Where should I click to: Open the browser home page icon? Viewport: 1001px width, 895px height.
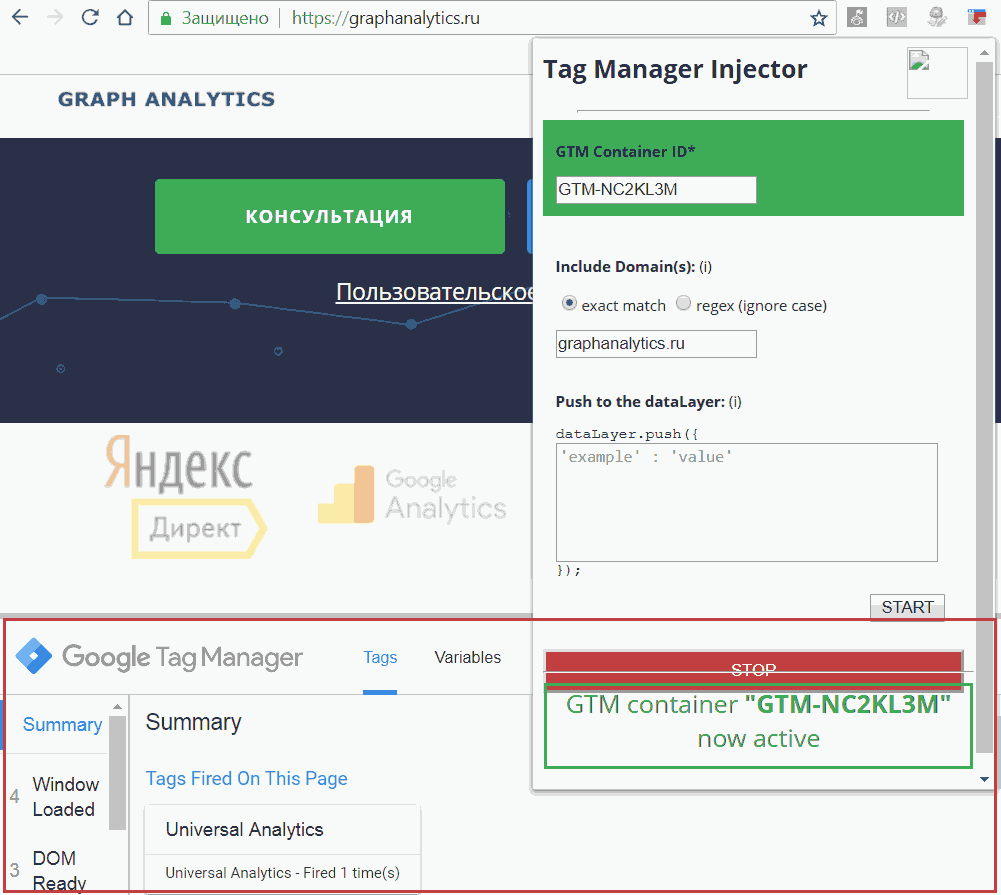(x=125, y=17)
